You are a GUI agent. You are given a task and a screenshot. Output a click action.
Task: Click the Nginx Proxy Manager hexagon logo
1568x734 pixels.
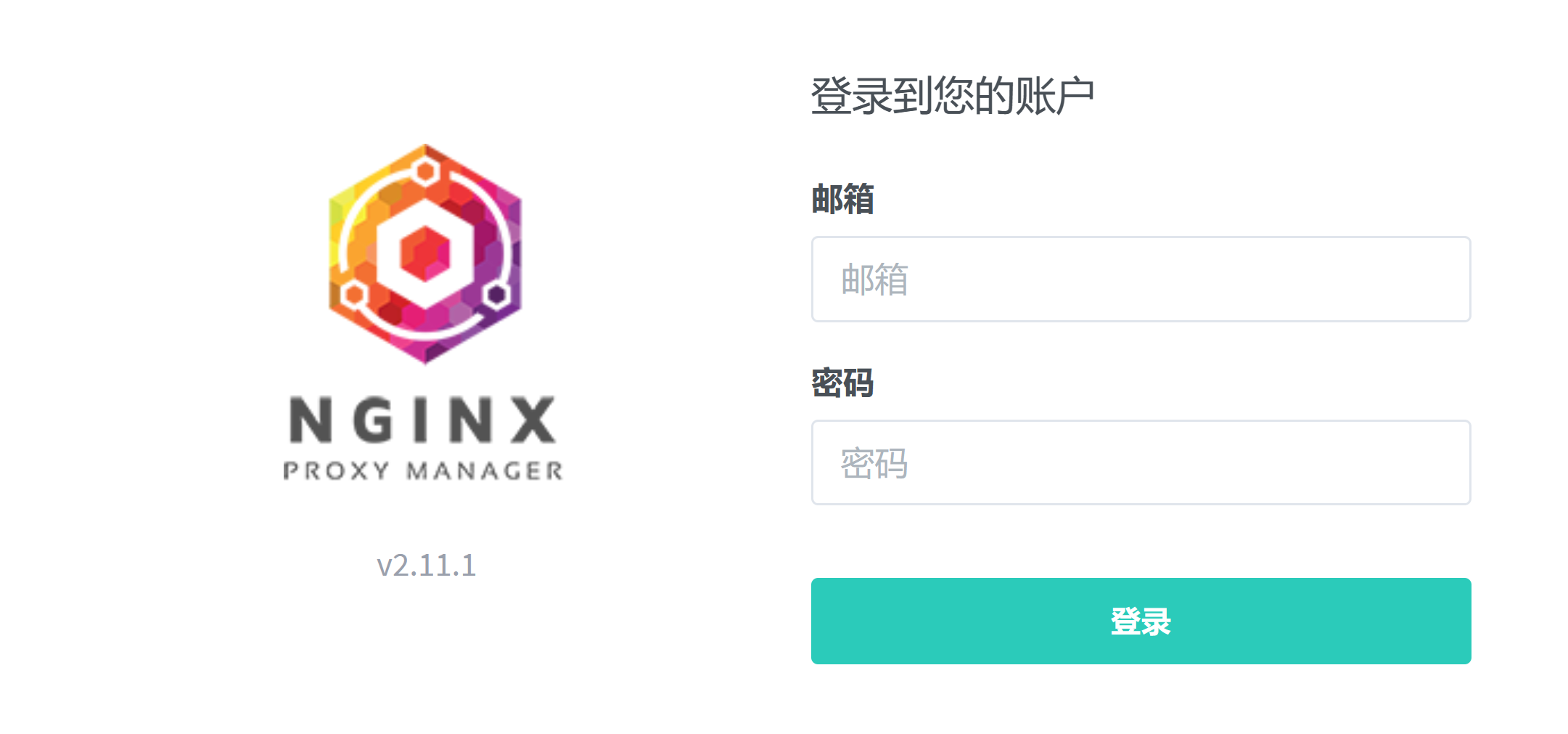[x=425, y=254]
